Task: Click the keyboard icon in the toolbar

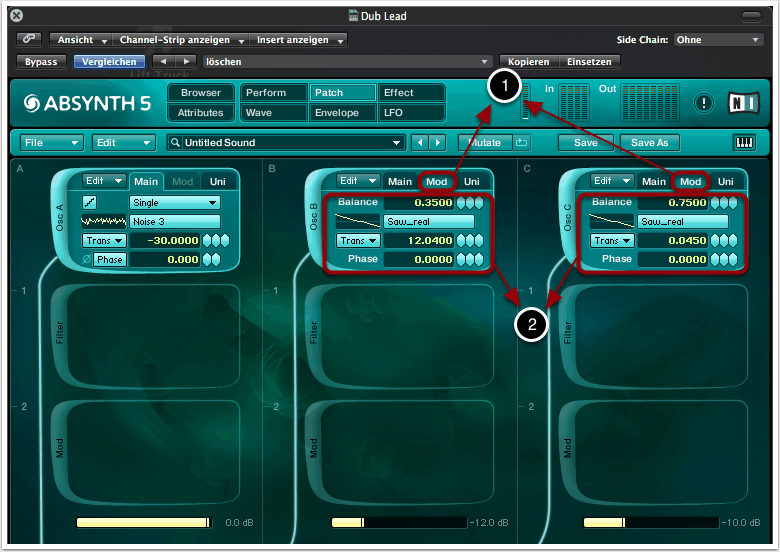Action: click(745, 143)
